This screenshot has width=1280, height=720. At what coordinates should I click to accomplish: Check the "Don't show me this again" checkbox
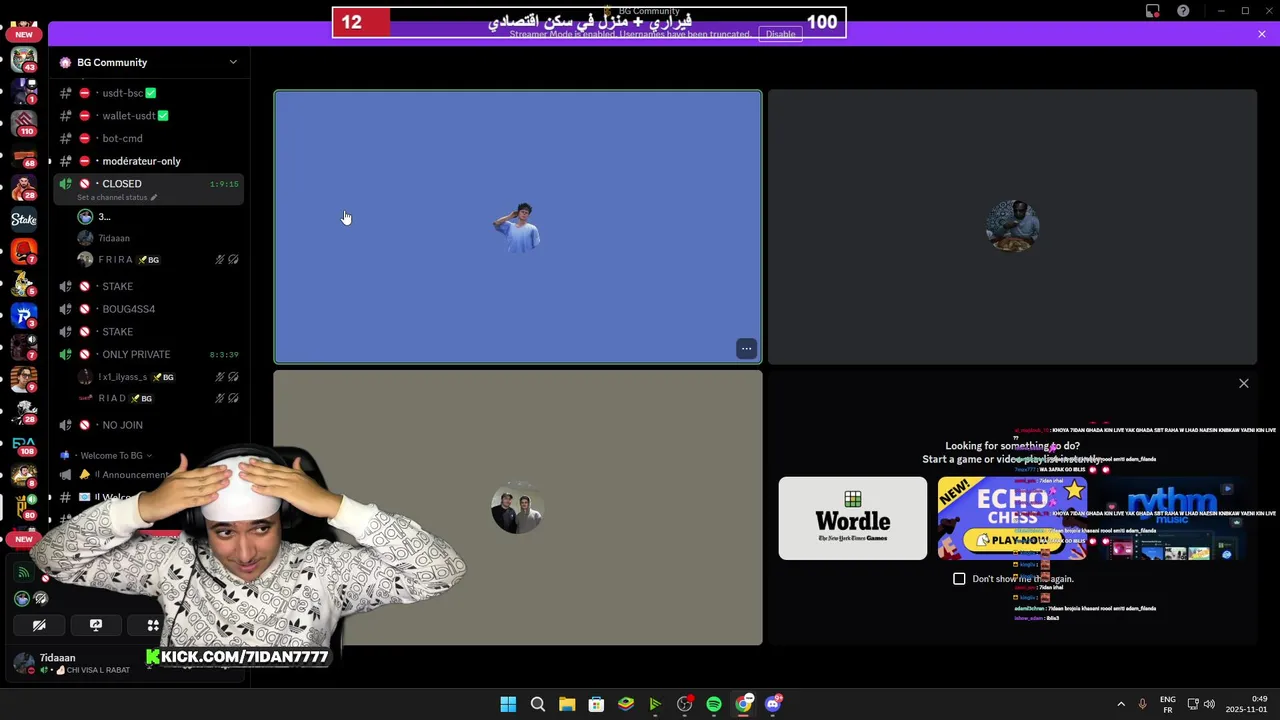coord(959,579)
